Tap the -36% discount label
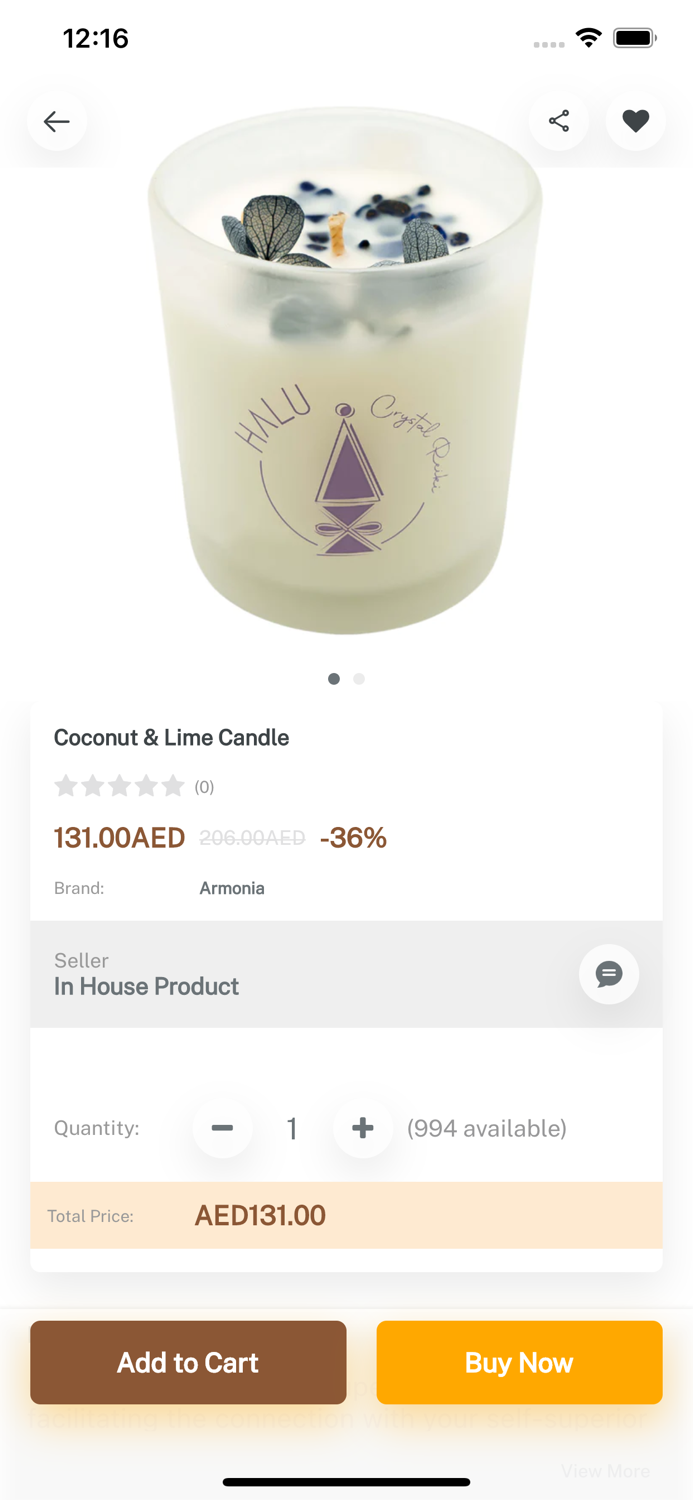This screenshot has height=1500, width=693. pos(353,838)
